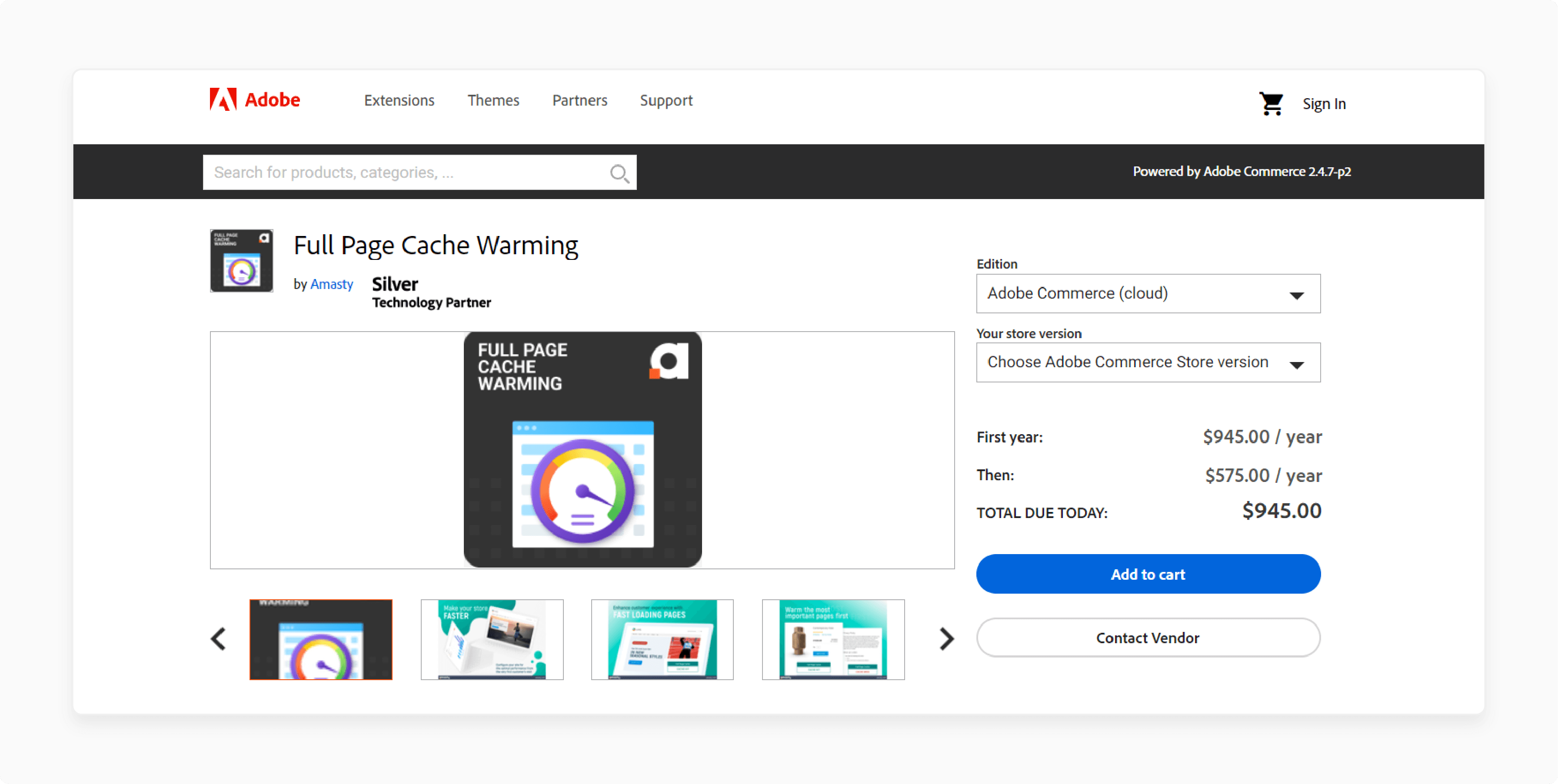Select 'Warm the most important pages' thumbnail
Image resolution: width=1558 pixels, height=784 pixels.
point(833,640)
